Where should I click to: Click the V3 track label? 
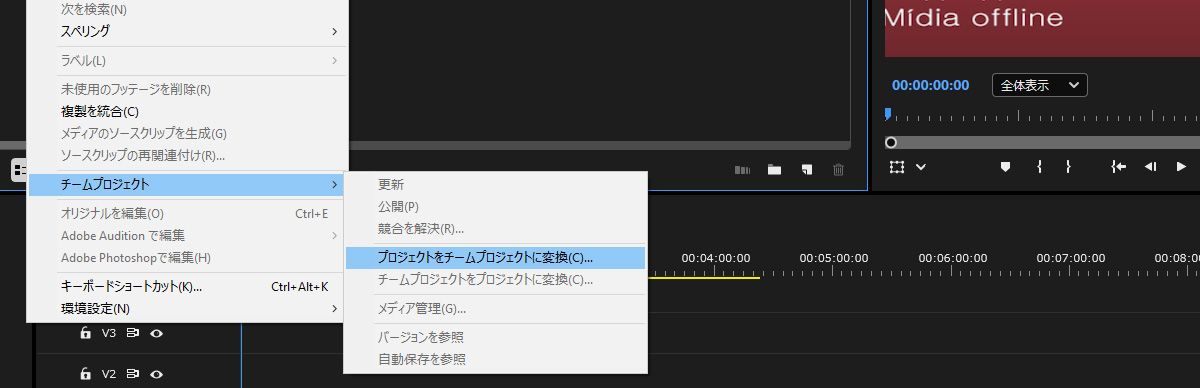(x=109, y=334)
